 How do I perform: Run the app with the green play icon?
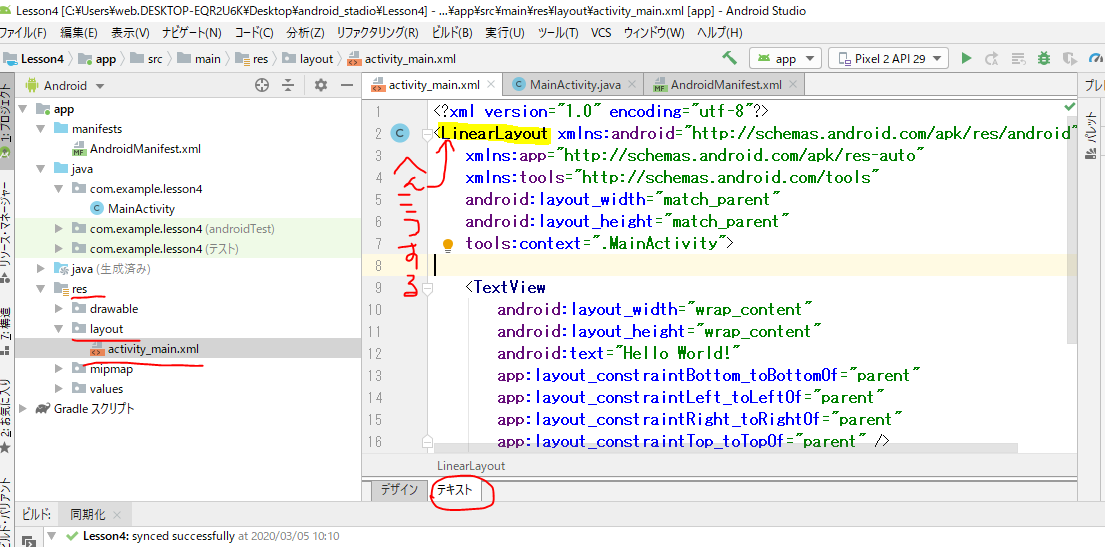click(x=966, y=59)
